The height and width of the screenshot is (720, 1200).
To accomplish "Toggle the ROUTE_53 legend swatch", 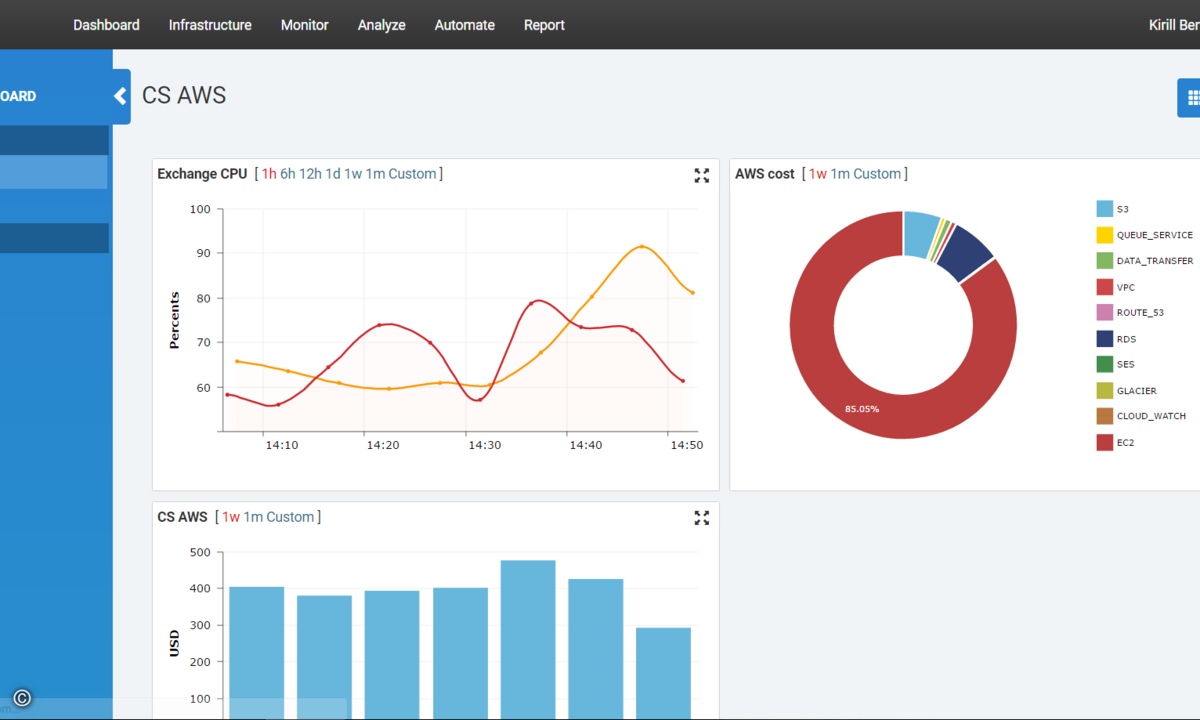I will point(1105,313).
